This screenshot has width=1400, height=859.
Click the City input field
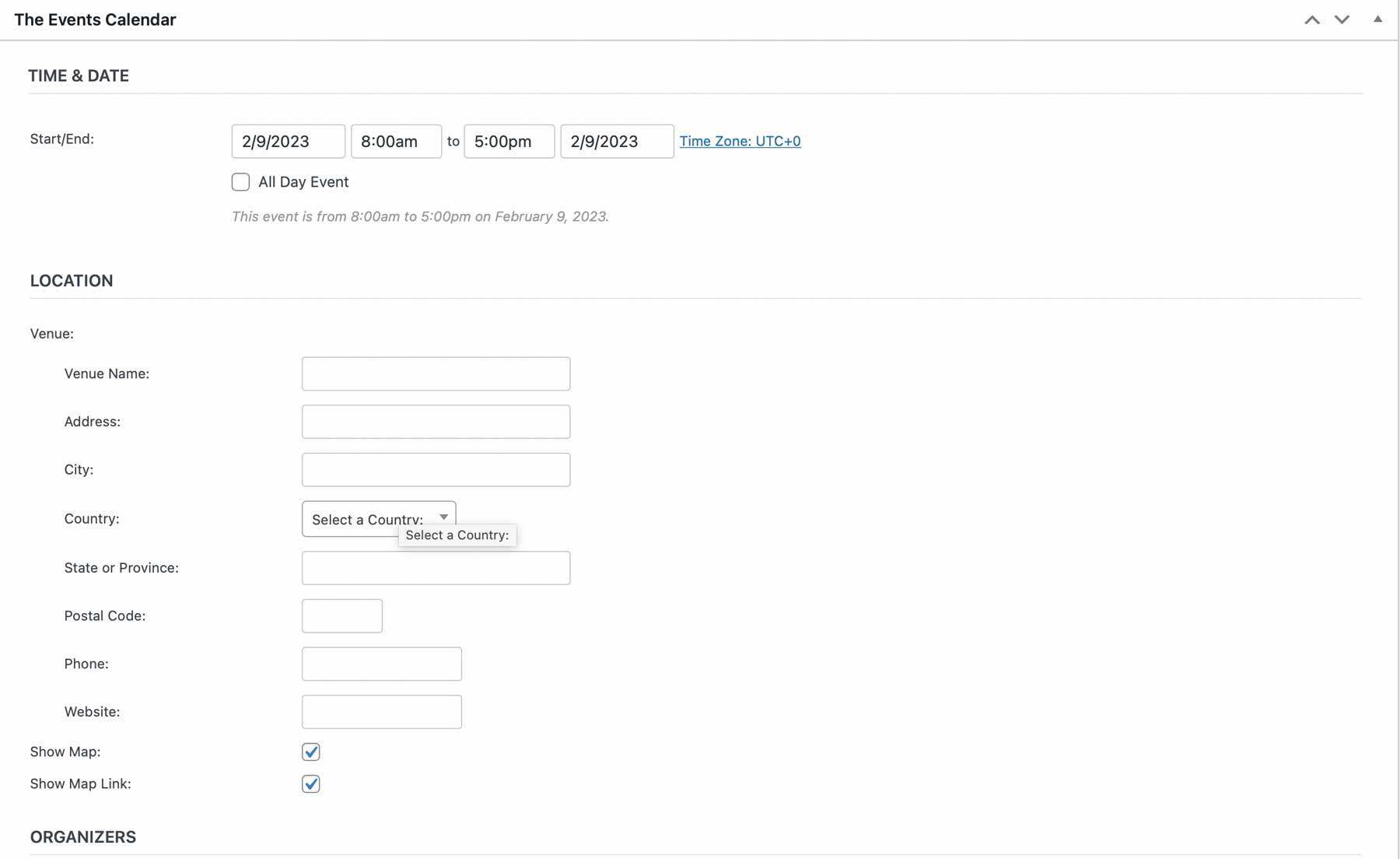click(x=436, y=469)
